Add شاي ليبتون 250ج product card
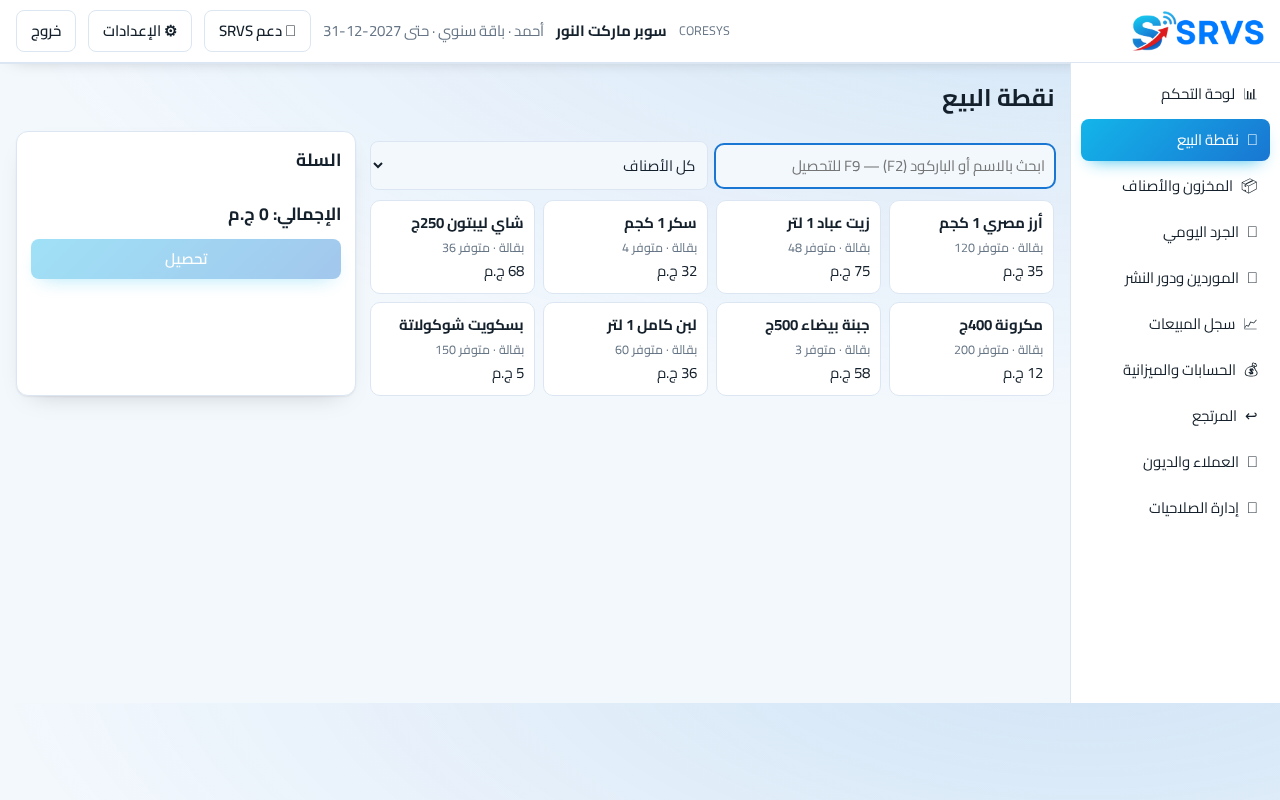 [452, 247]
